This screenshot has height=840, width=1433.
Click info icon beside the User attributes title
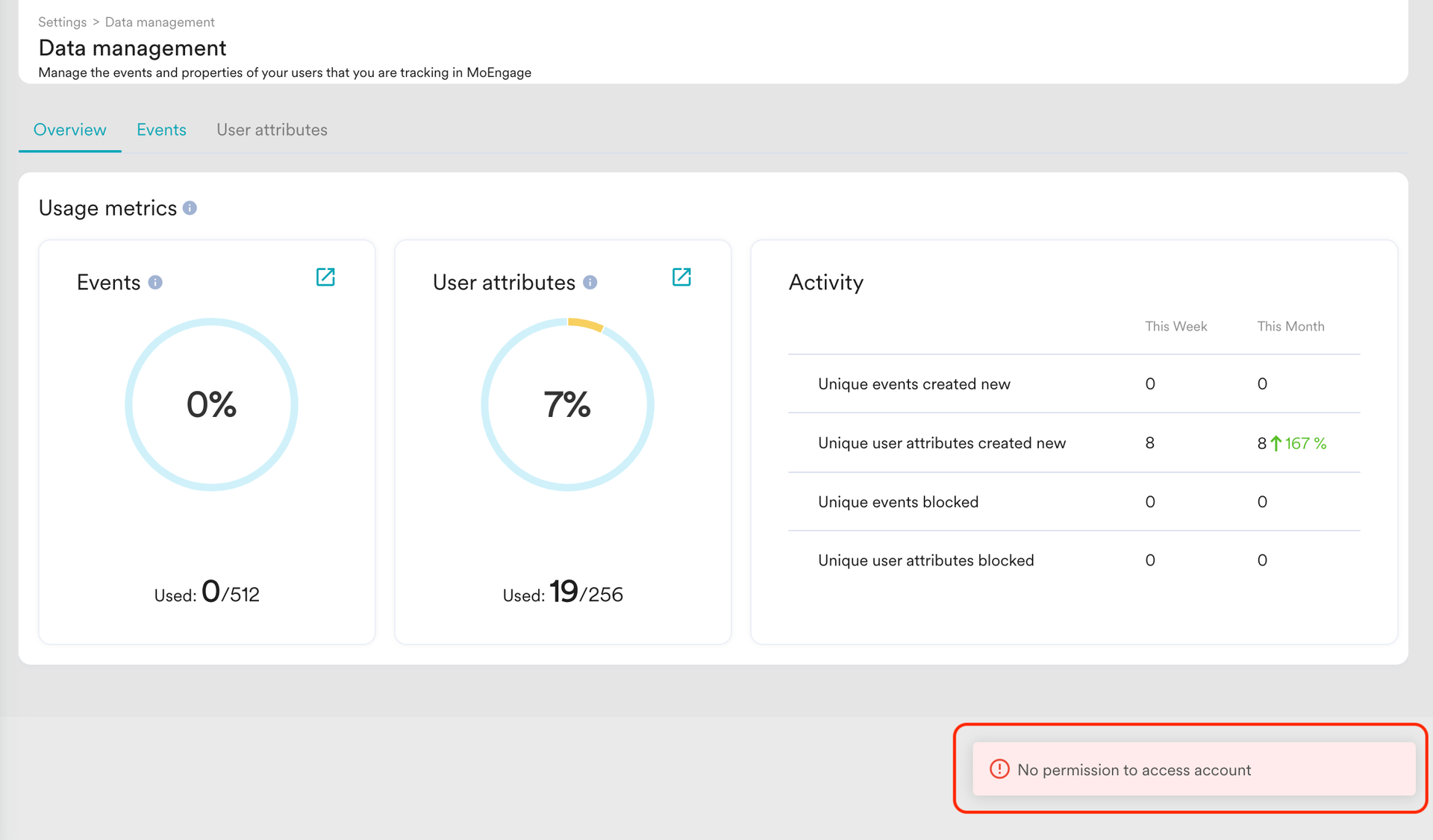pyautogui.click(x=590, y=283)
